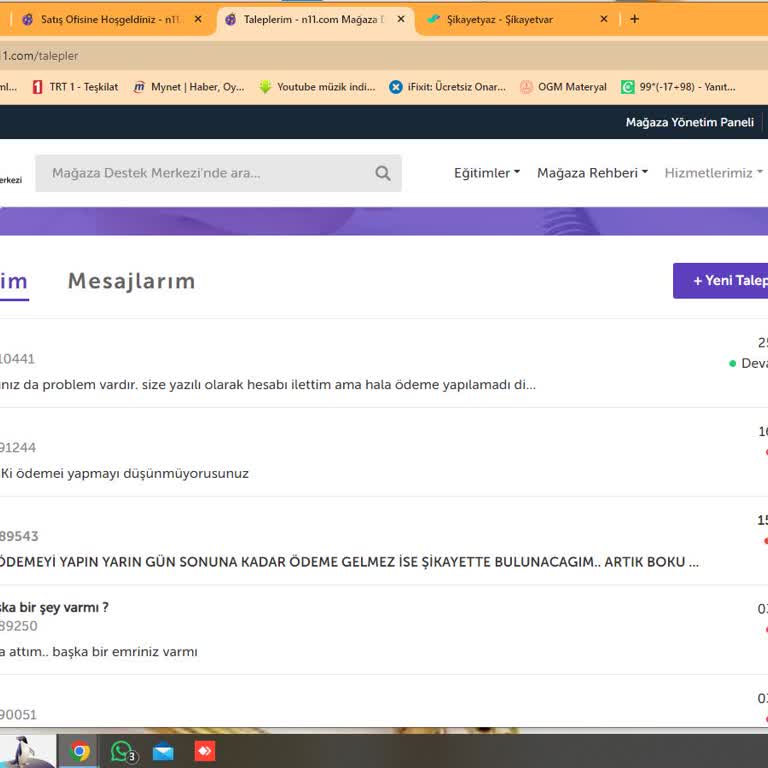Switch to the Mesajlarım tab
Screen dimensions: 768x768
(x=131, y=282)
